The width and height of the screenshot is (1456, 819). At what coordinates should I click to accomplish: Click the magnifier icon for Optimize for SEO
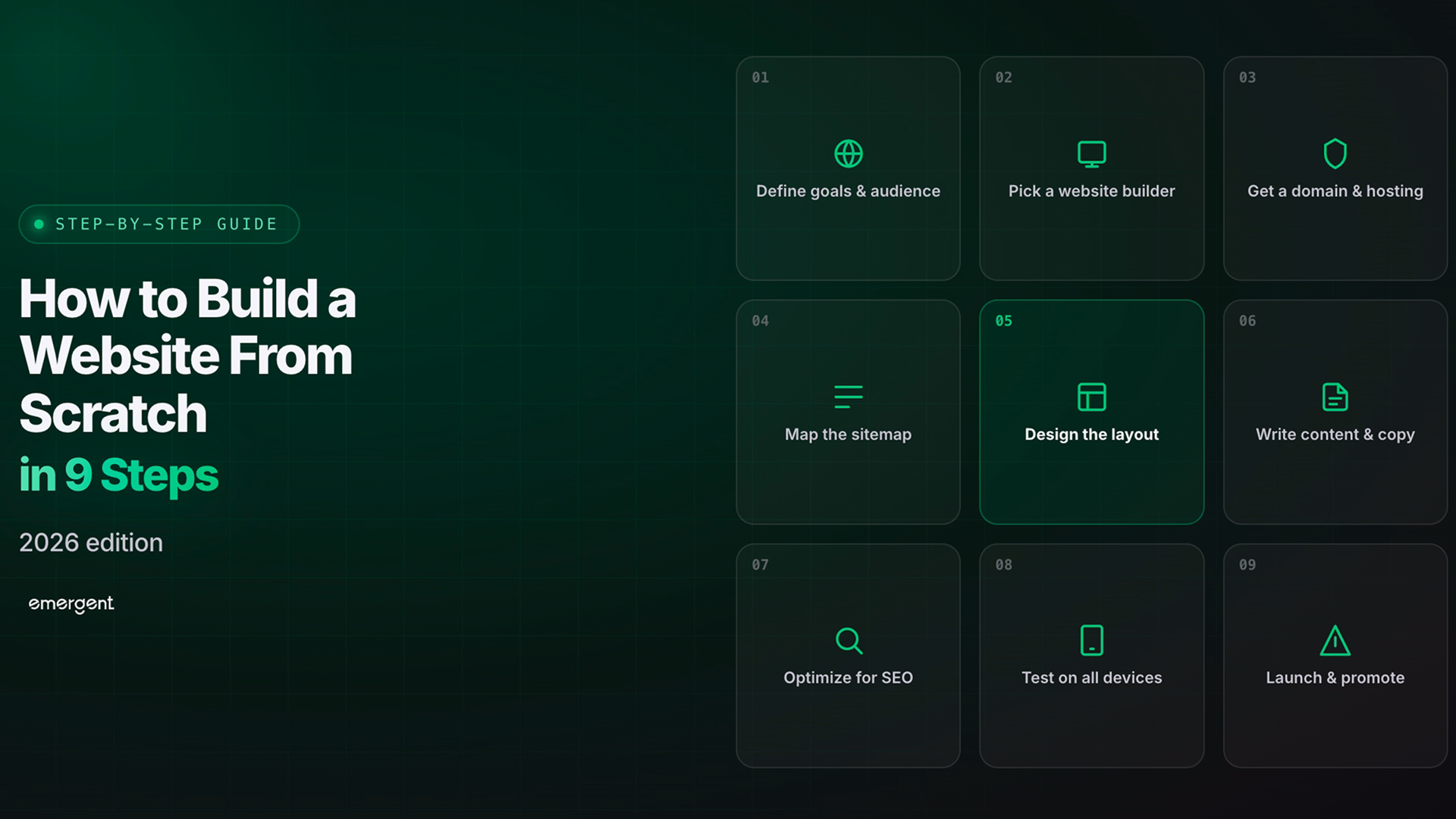click(849, 641)
